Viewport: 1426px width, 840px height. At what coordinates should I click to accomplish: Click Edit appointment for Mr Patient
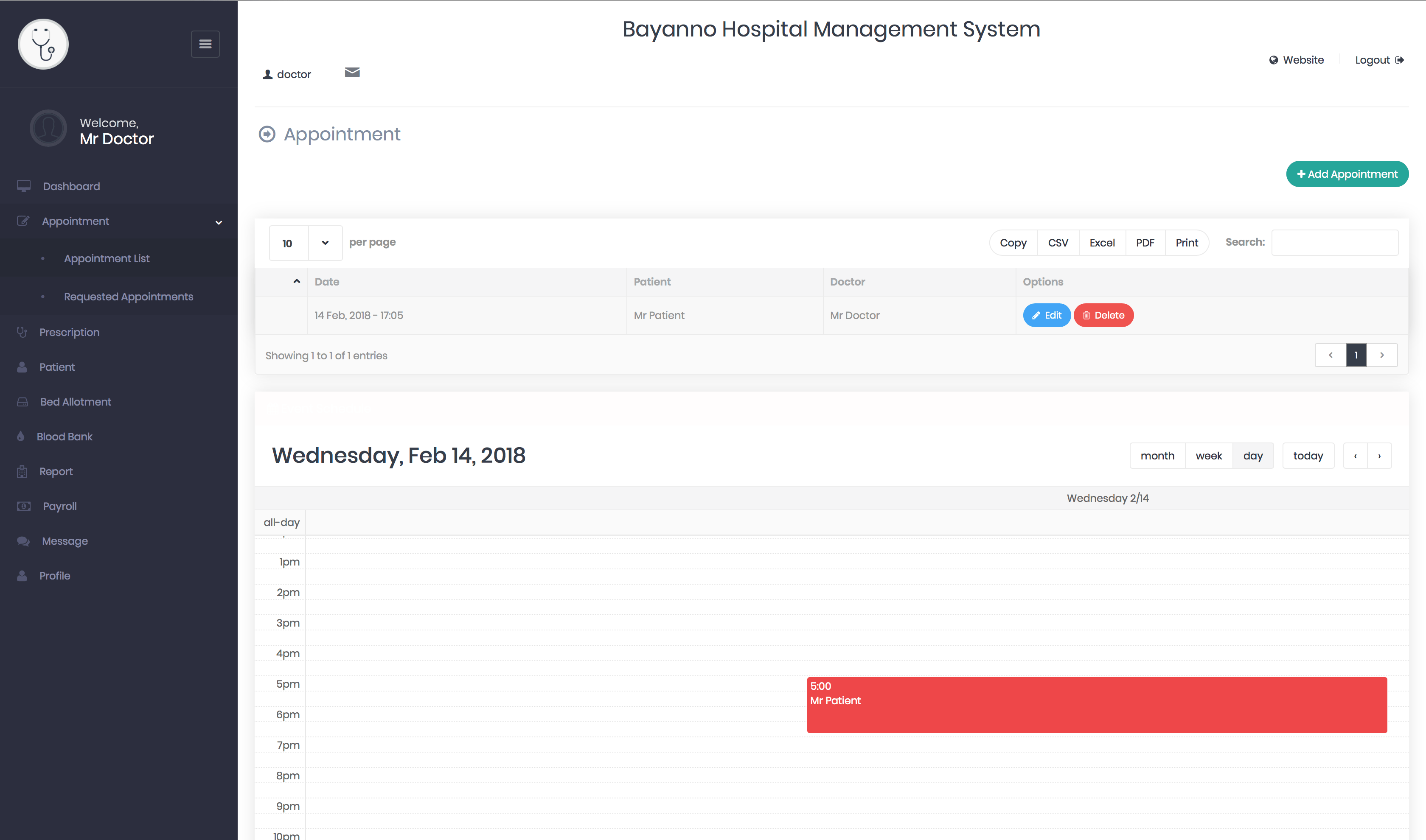1046,315
